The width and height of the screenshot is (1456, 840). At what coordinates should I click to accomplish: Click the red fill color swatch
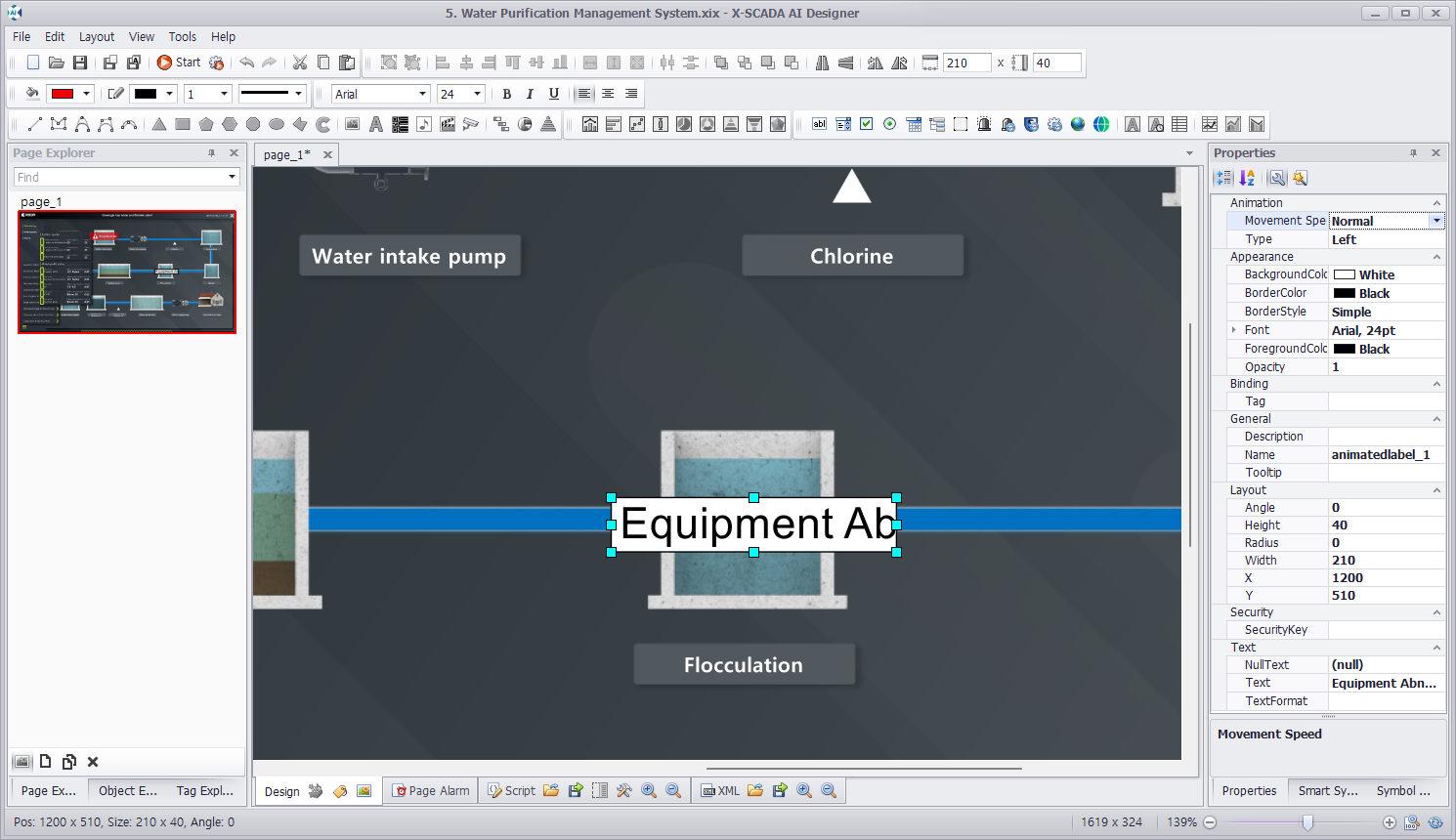coord(63,94)
